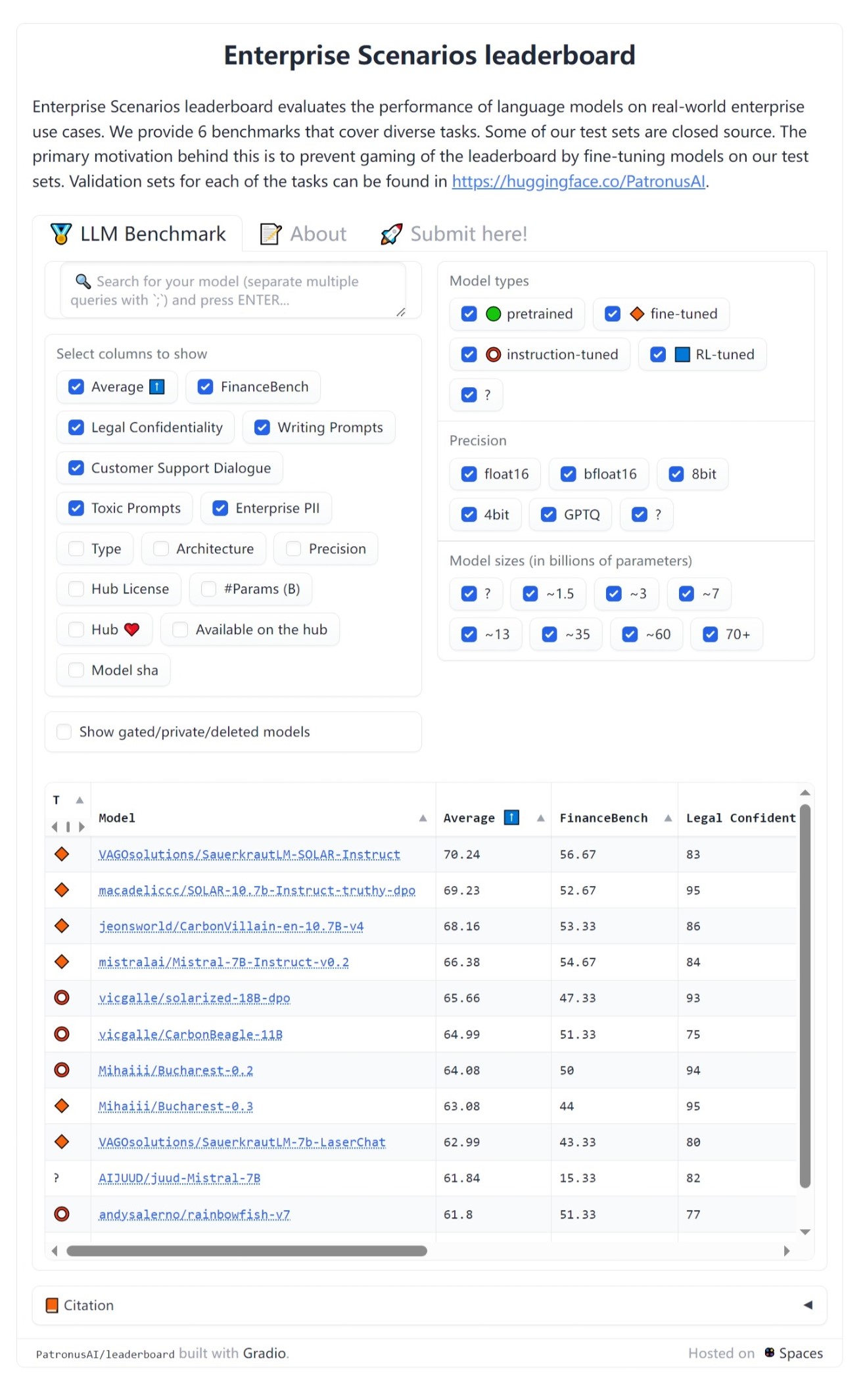
Task: Follow the Gradio link in footer
Action: coord(264,1353)
